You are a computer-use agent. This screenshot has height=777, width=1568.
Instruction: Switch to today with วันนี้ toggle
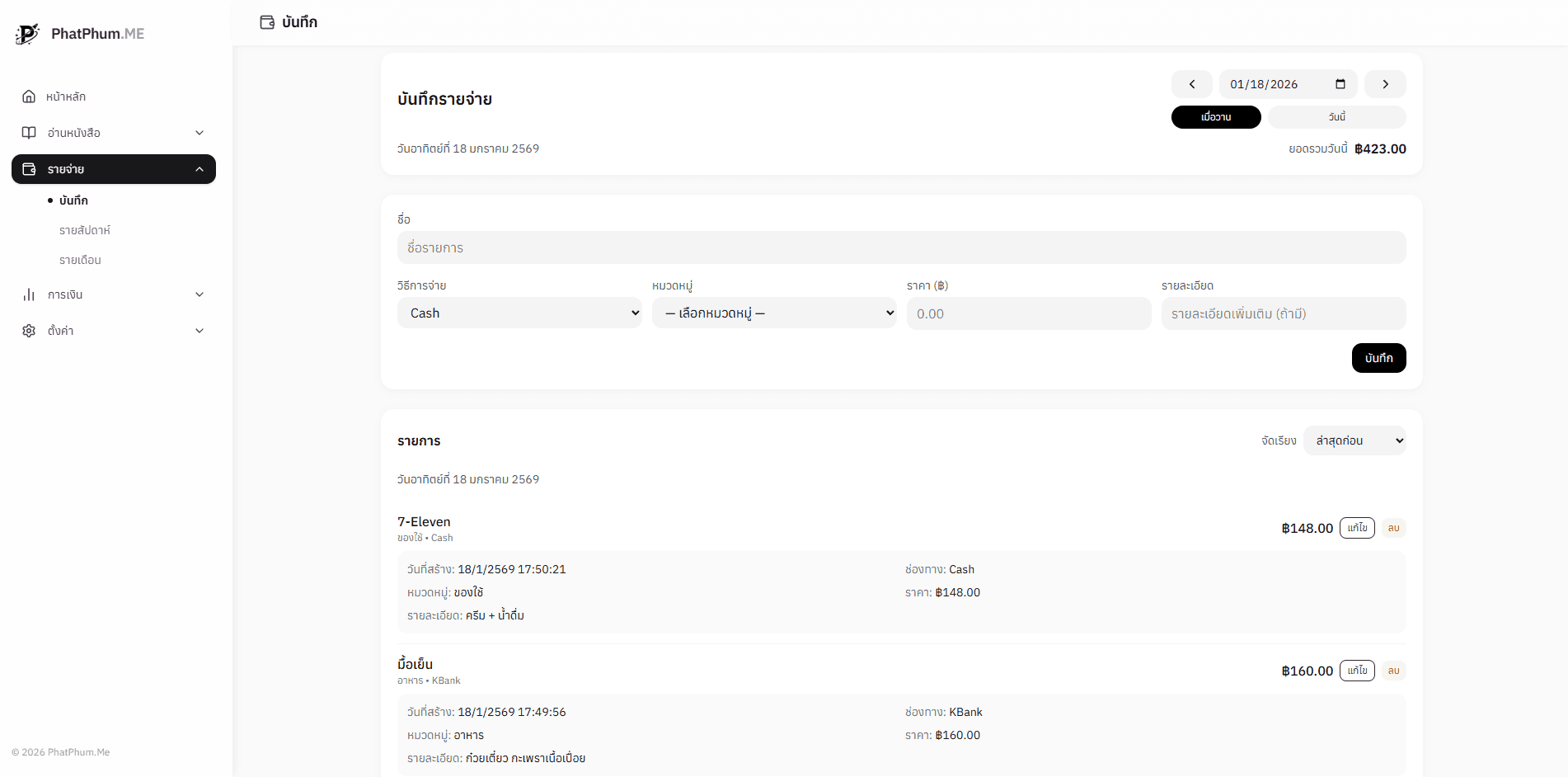pos(1336,117)
